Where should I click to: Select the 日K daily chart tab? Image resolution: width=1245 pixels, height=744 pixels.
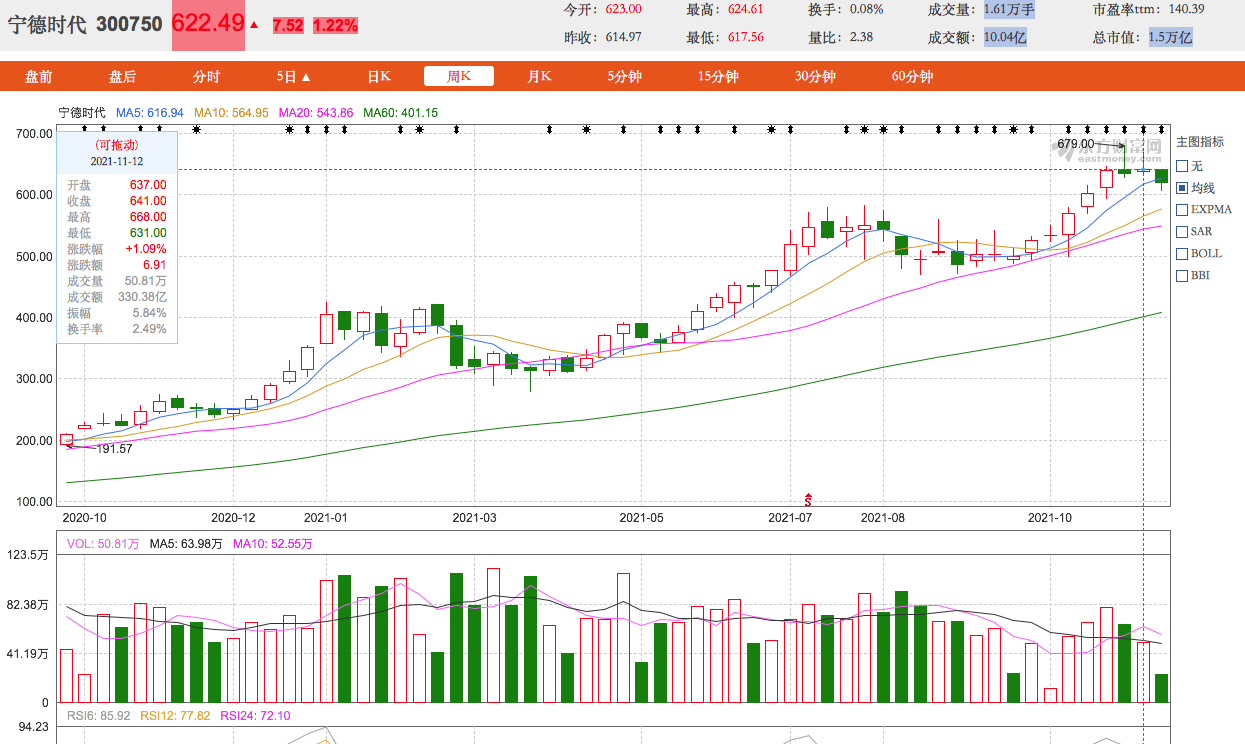[x=379, y=77]
